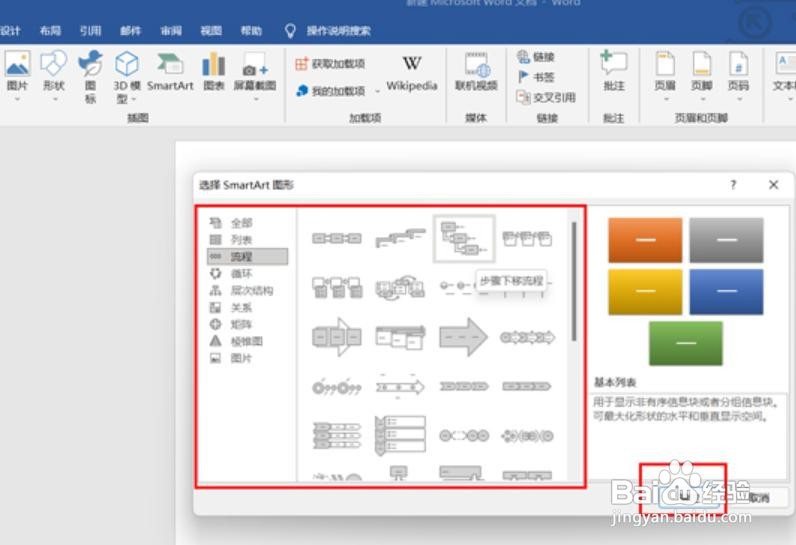Screen dimensions: 796x545
Task: Click 我的加载项 (My Add-ins)
Action: (x=330, y=91)
